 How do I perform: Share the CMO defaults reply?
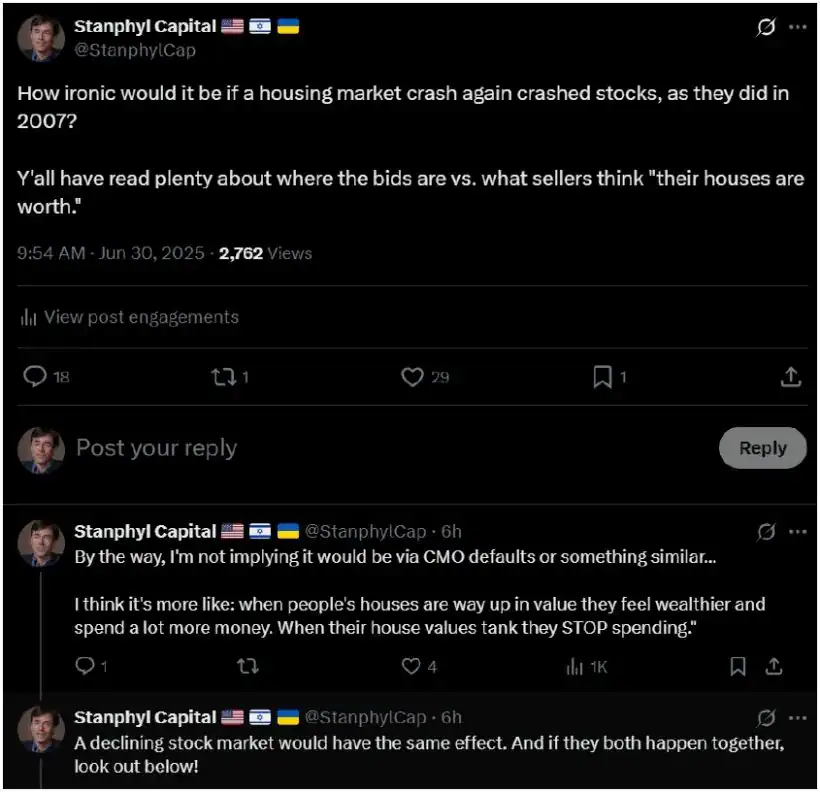pyautogui.click(x=773, y=666)
